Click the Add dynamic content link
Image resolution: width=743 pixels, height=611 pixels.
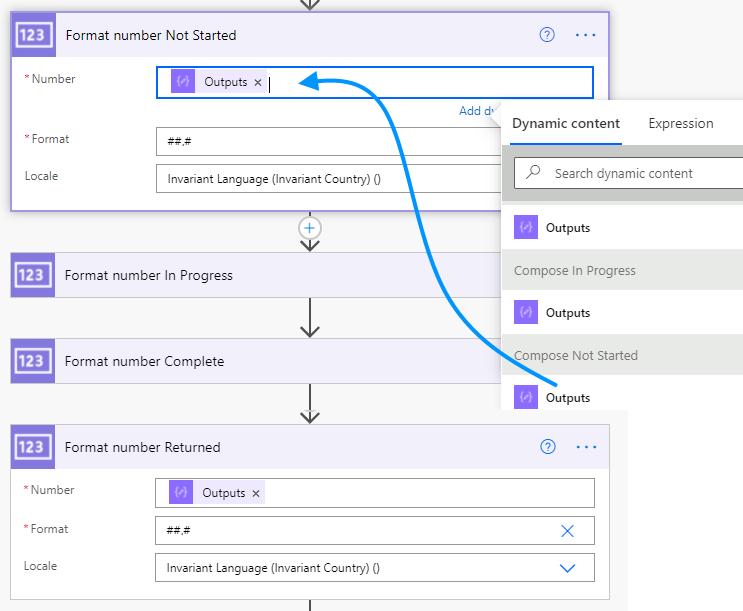click(478, 111)
